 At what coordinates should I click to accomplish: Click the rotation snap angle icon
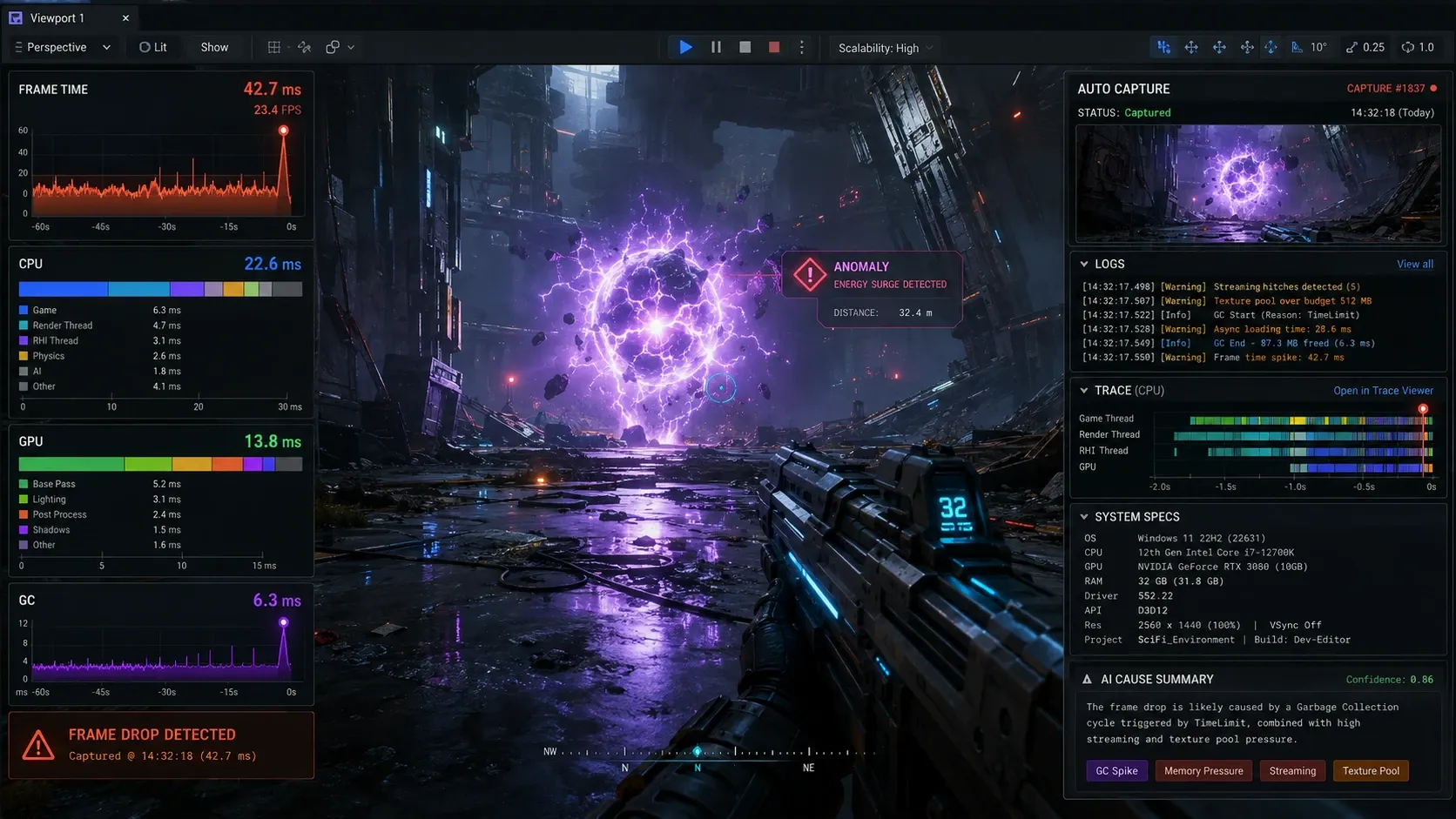click(x=1298, y=47)
